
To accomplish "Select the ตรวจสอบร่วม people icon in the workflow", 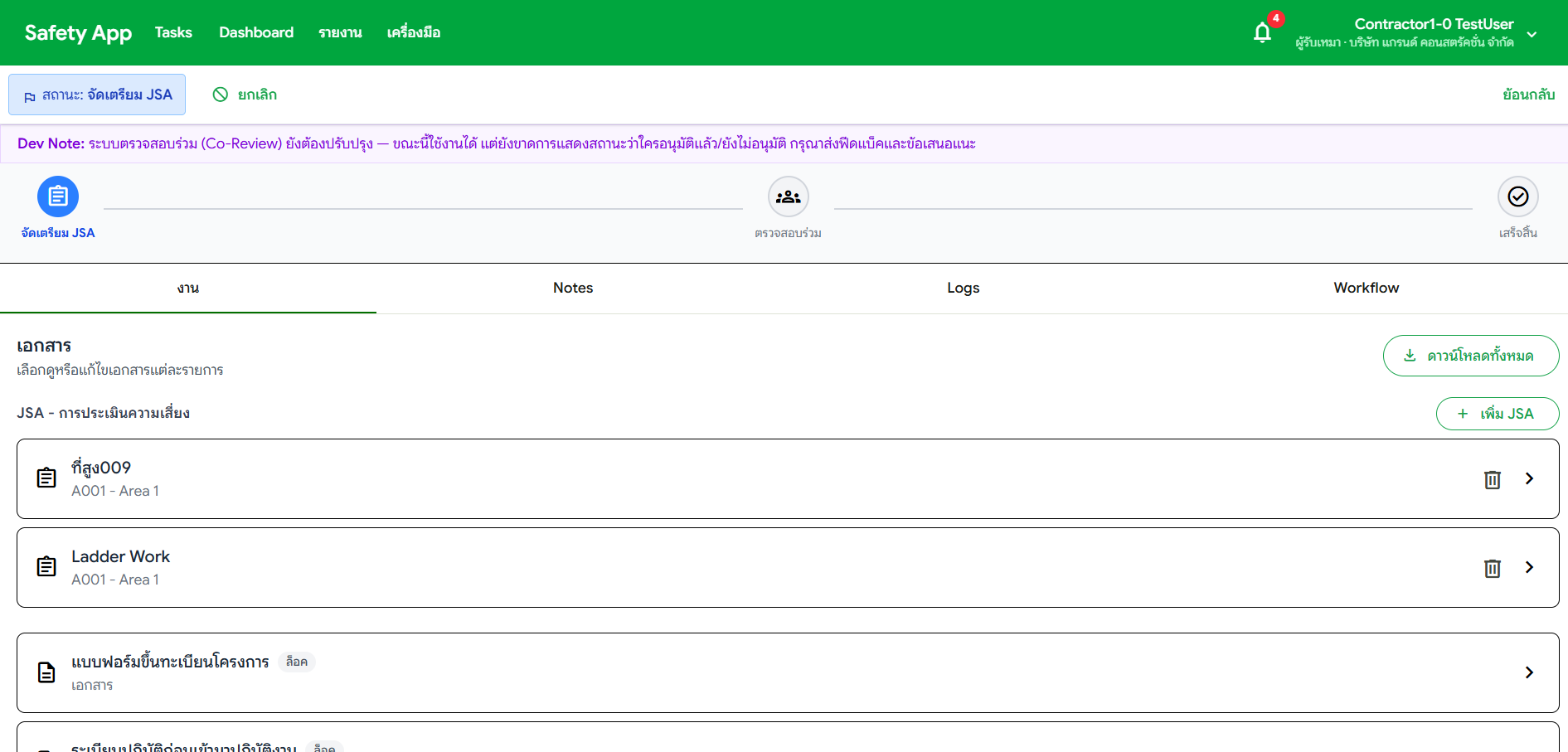I will pos(788,196).
